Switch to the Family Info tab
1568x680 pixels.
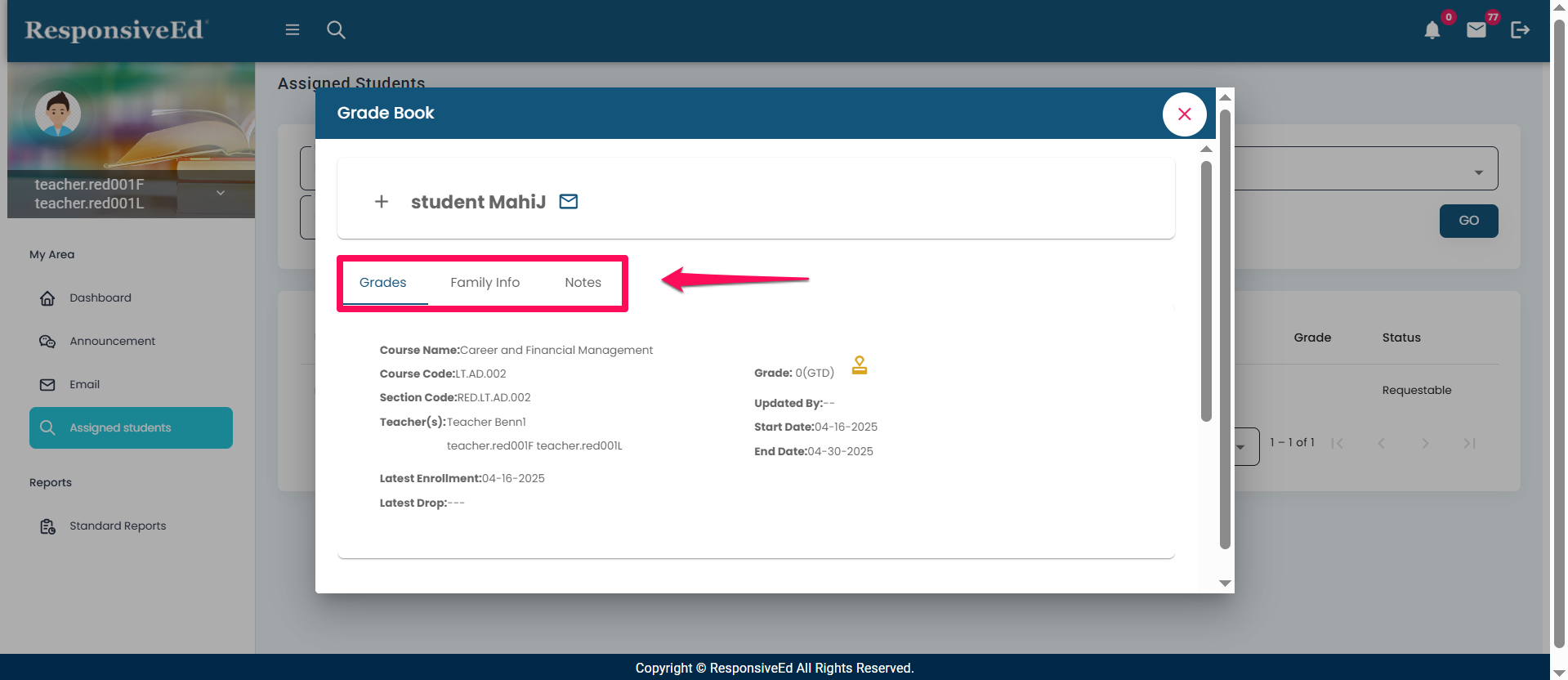485,283
